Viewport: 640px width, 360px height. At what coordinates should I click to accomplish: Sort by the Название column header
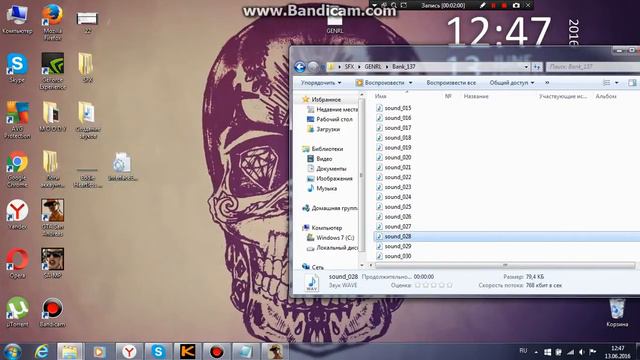tap(476, 96)
